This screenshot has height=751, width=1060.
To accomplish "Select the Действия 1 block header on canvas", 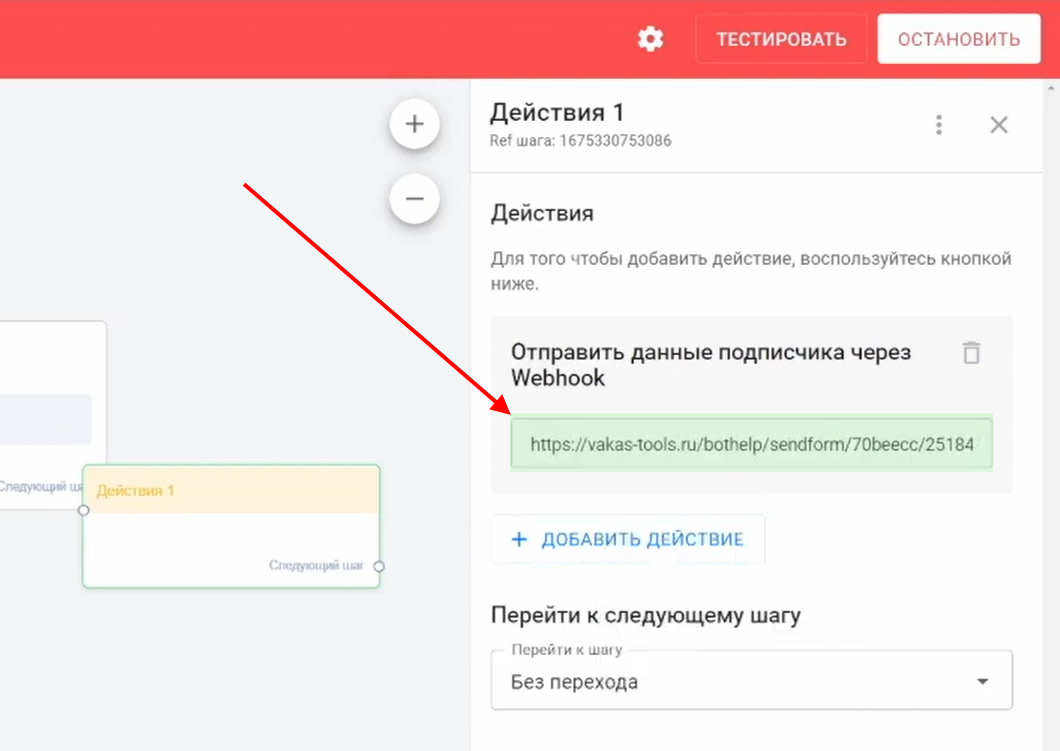I will [231, 490].
